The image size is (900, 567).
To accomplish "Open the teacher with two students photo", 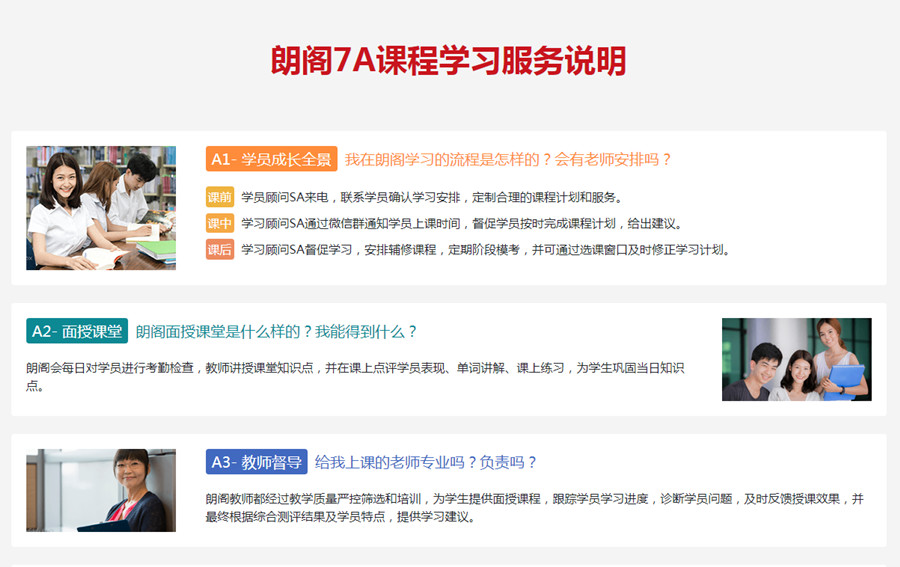I will [796, 359].
